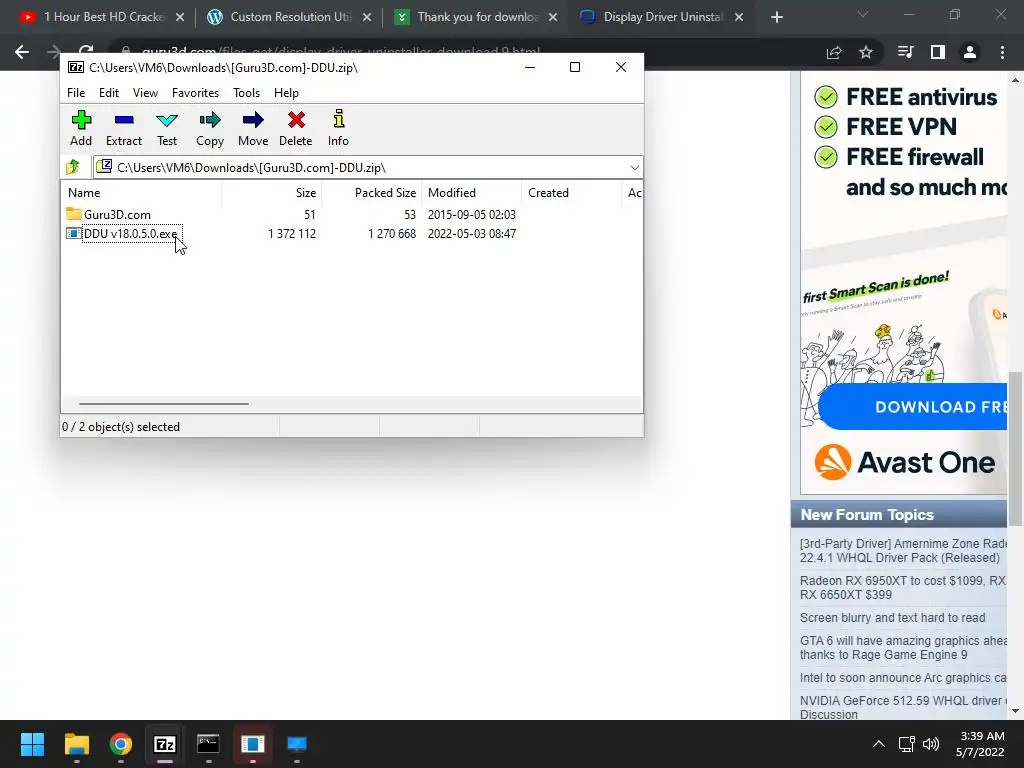
Task: Expand the 7-Zip address path dropdown
Action: [634, 168]
